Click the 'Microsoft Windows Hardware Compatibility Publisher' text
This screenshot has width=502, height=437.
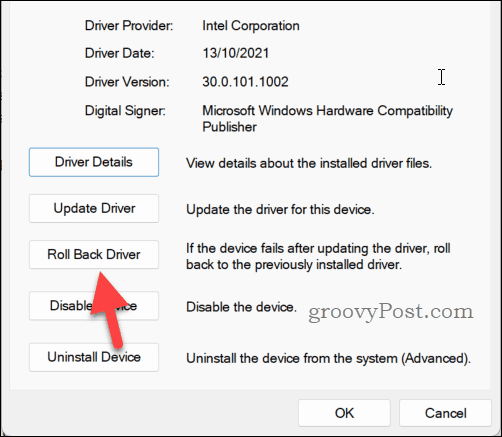327,119
